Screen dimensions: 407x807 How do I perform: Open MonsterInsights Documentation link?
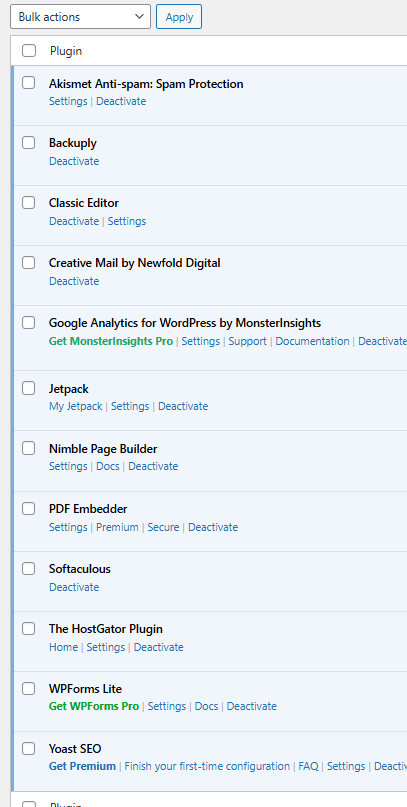[x=312, y=341]
